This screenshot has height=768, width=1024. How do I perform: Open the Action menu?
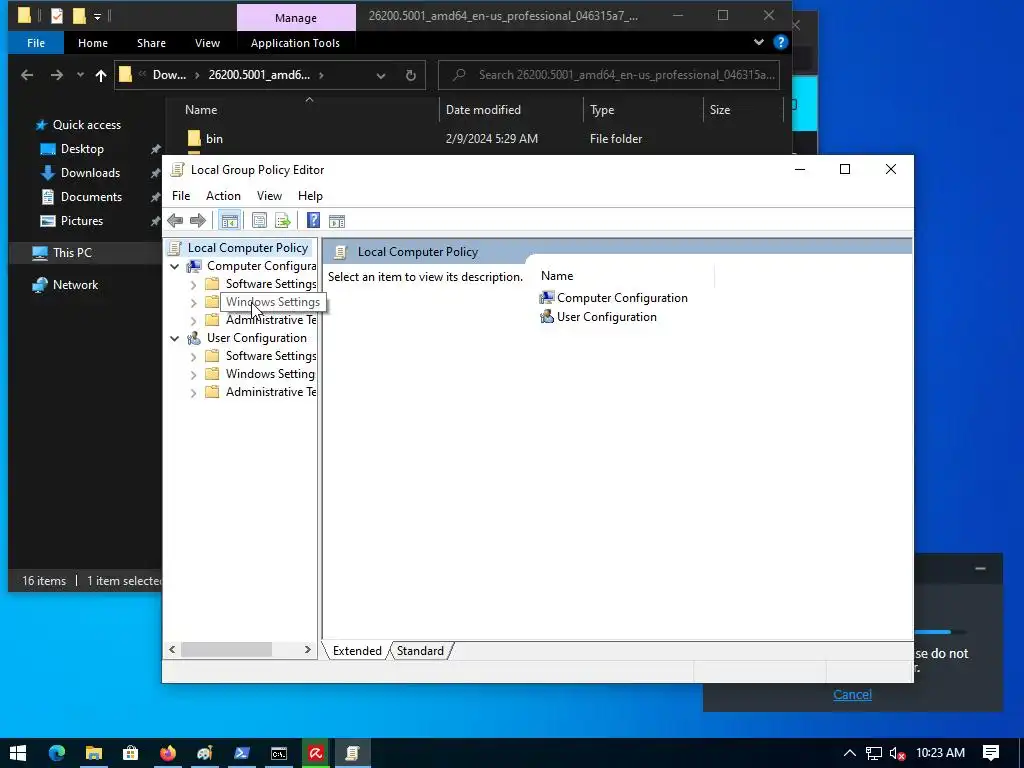tap(223, 196)
